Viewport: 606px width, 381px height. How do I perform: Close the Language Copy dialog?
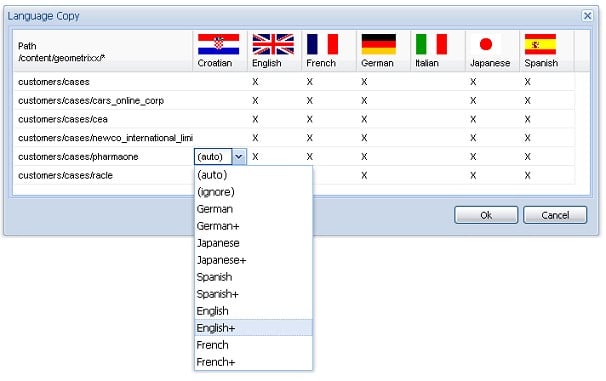[x=587, y=16]
